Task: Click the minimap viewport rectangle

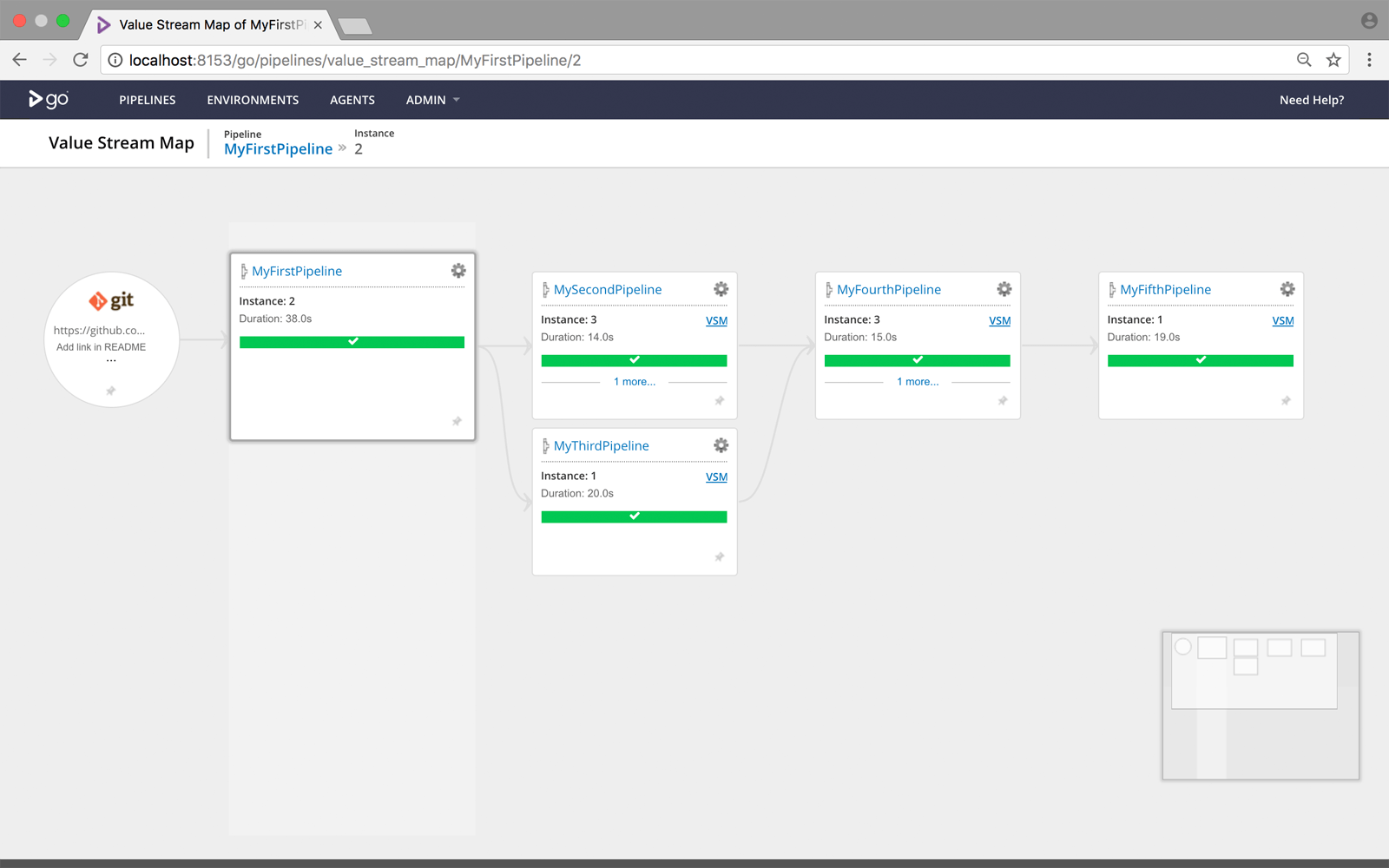Action: point(1254,671)
